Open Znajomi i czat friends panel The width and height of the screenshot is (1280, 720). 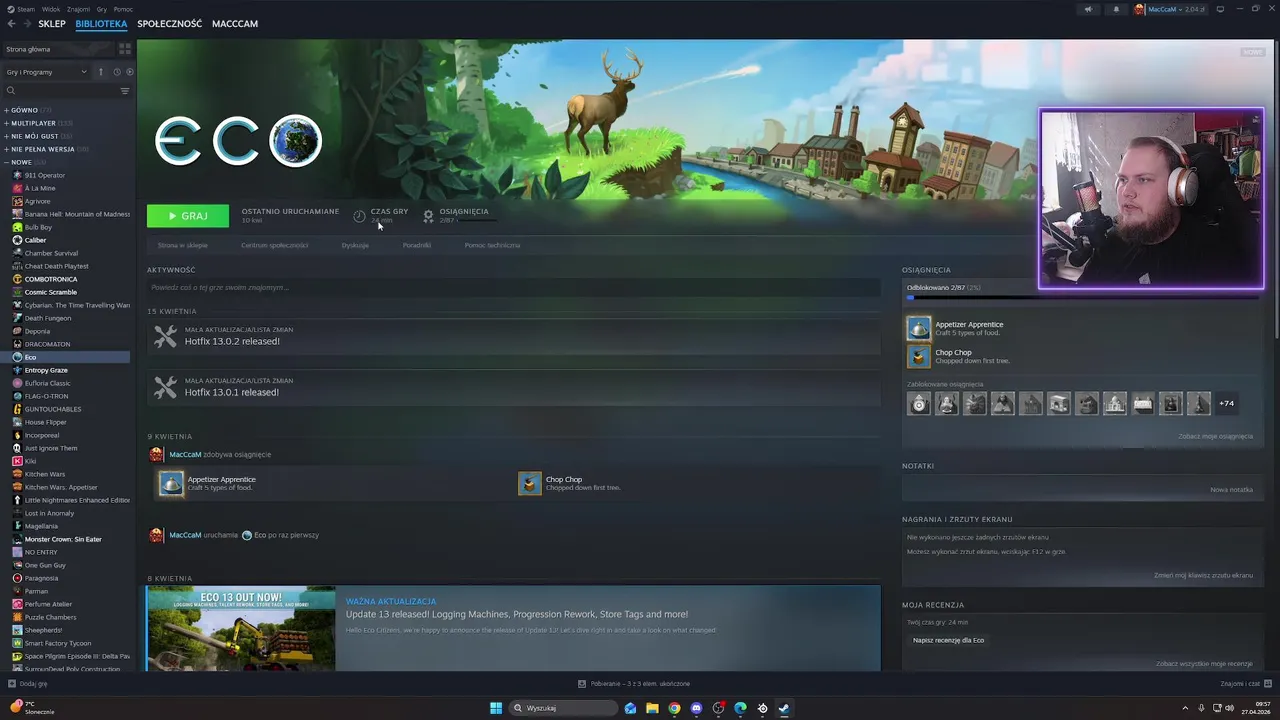click(x=1245, y=684)
